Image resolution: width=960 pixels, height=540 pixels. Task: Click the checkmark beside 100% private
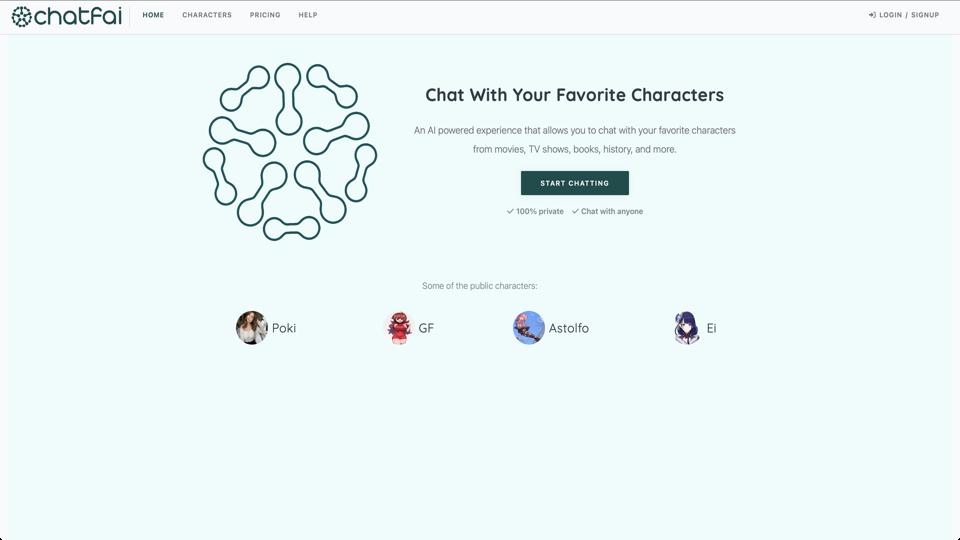click(x=510, y=212)
